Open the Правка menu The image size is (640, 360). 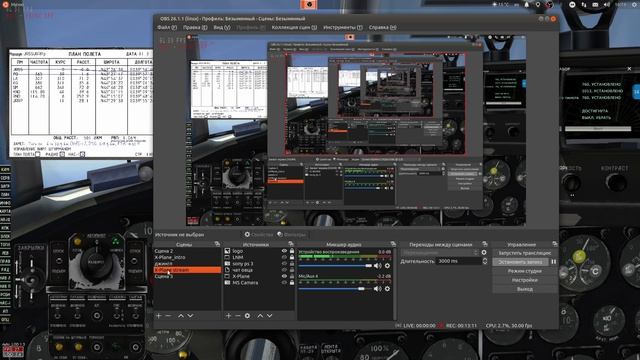point(195,27)
